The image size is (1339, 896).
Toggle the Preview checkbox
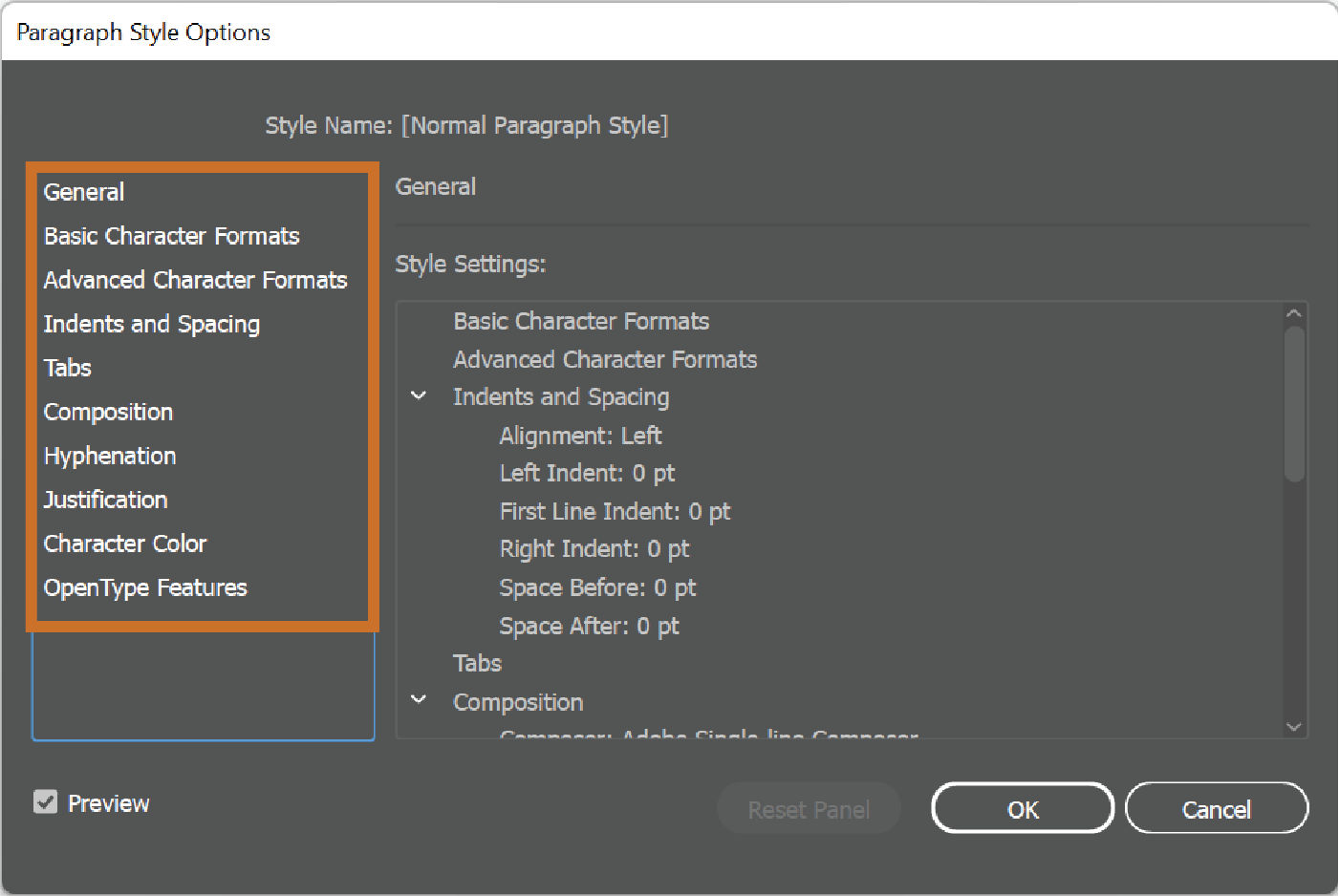(x=45, y=801)
